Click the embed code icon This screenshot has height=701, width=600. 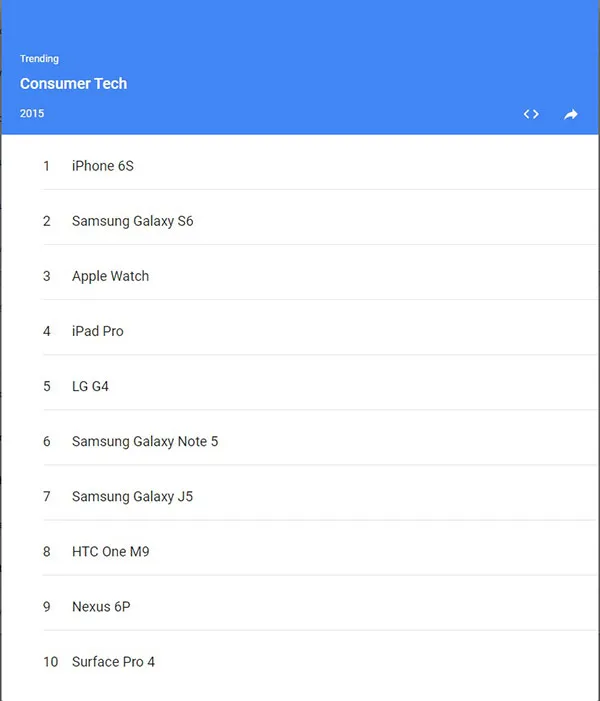pyautogui.click(x=531, y=114)
